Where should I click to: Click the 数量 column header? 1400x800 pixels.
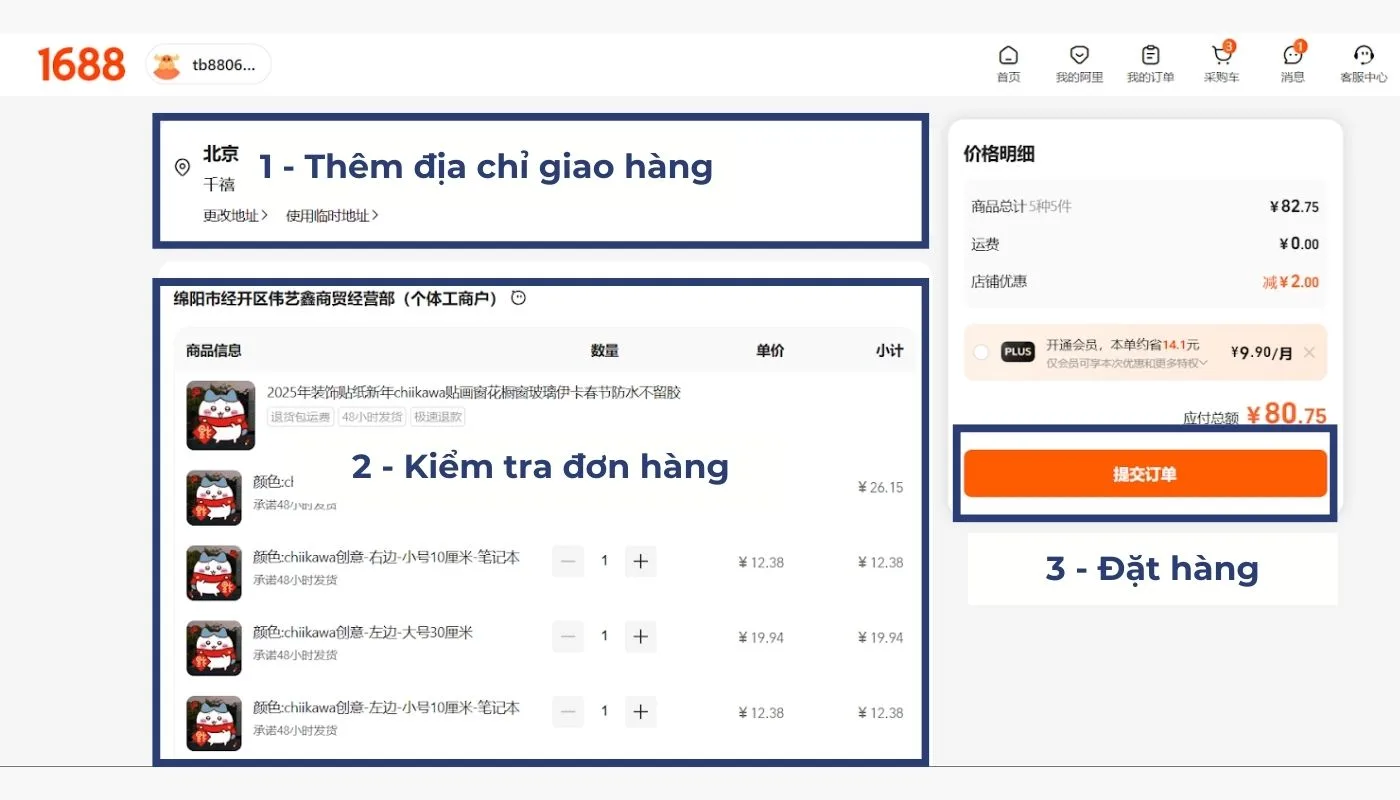coord(605,350)
